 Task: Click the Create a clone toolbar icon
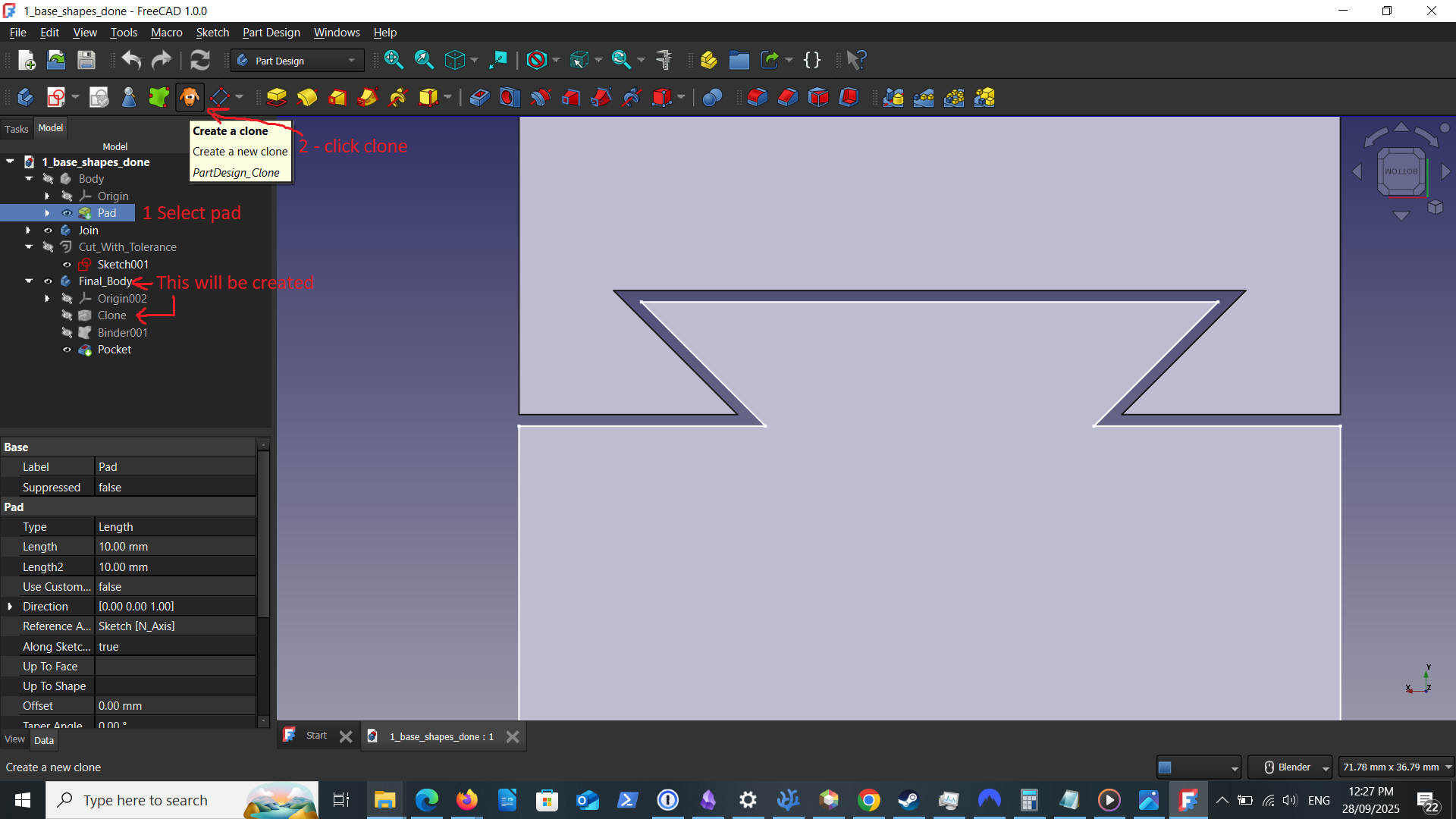point(189,98)
